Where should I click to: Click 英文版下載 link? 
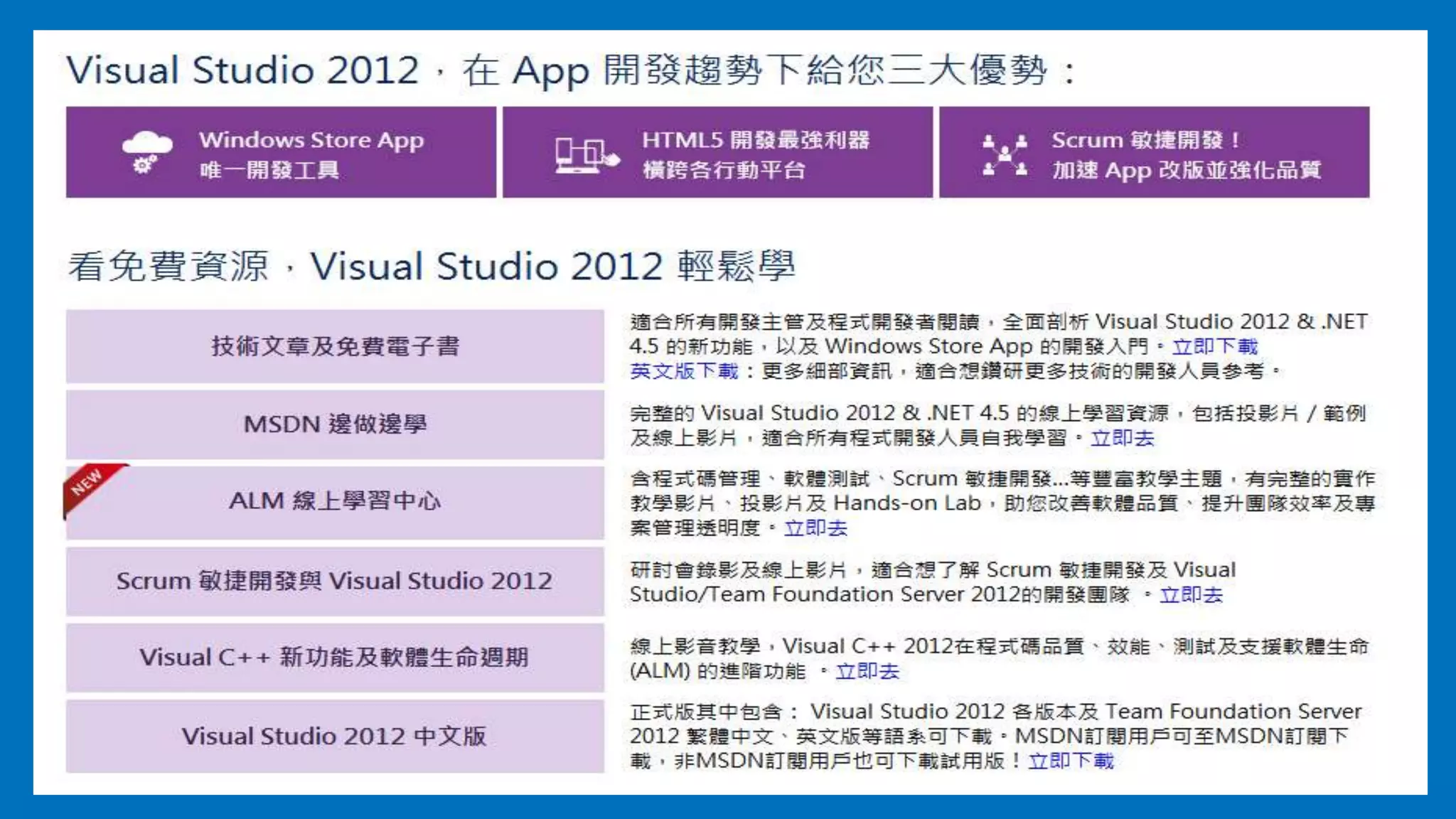[x=684, y=371]
